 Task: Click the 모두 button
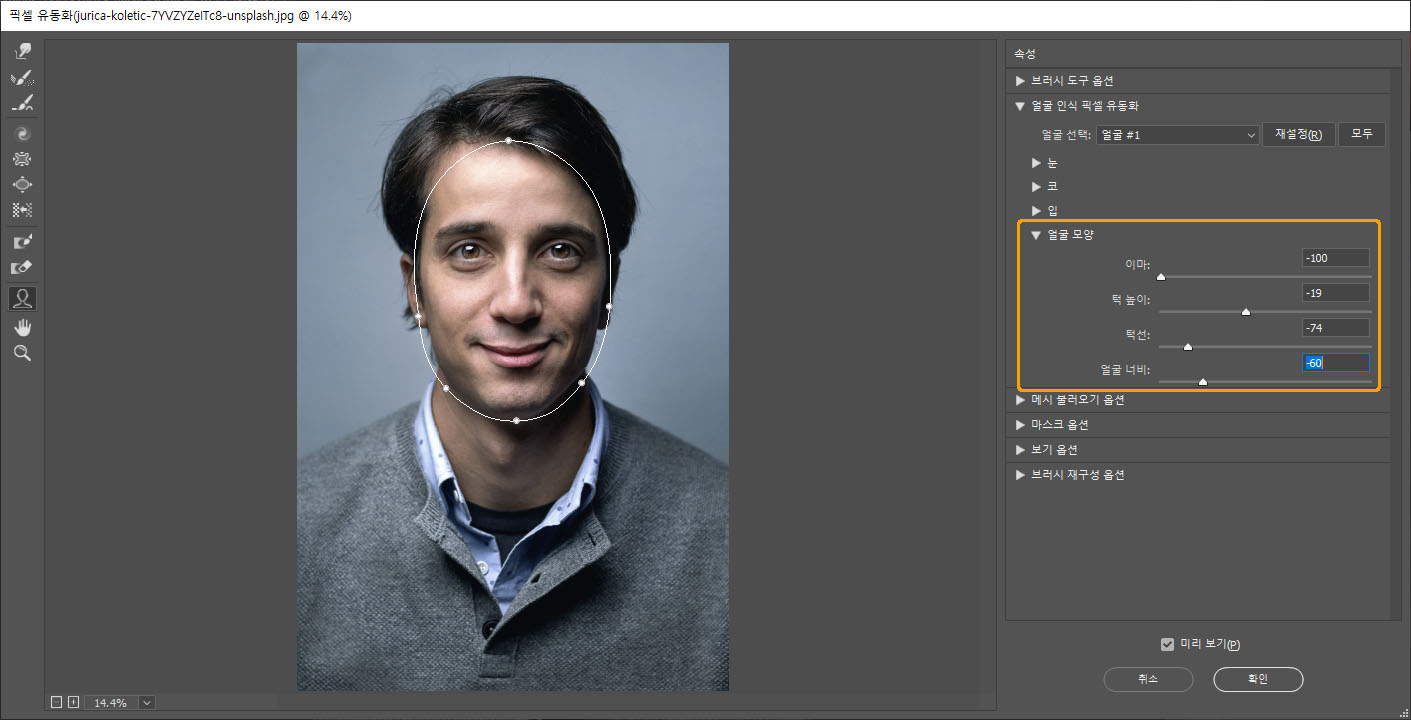(1361, 135)
